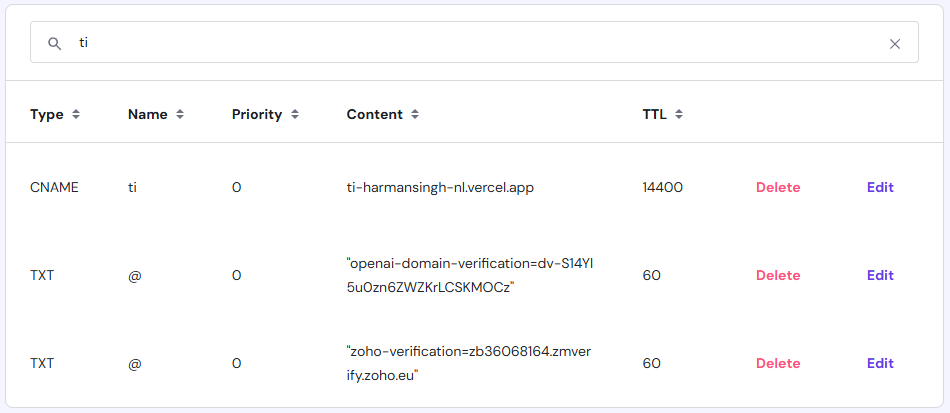This screenshot has width=950, height=413.
Task: Edit the CNAME ti record
Action: coord(880,187)
